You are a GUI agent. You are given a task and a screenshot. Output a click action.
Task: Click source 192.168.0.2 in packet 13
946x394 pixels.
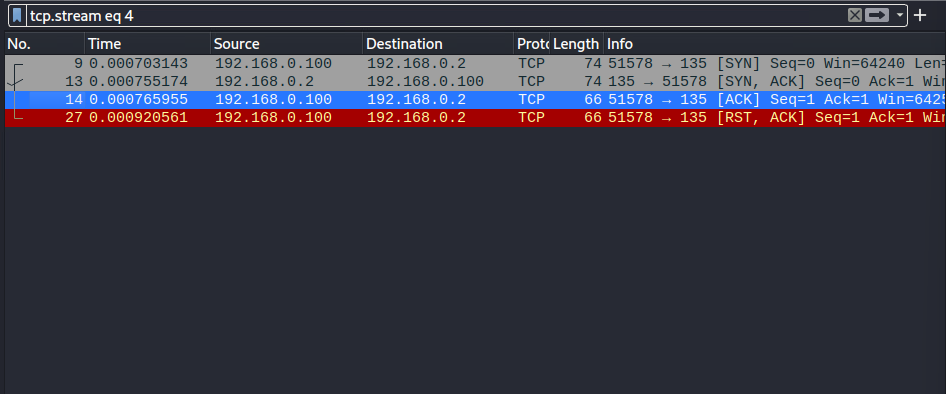click(264, 81)
